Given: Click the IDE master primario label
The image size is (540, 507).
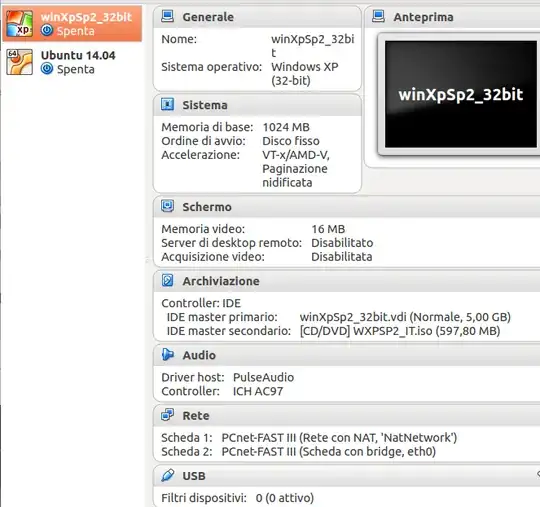Looking at the screenshot, I should (222, 317).
